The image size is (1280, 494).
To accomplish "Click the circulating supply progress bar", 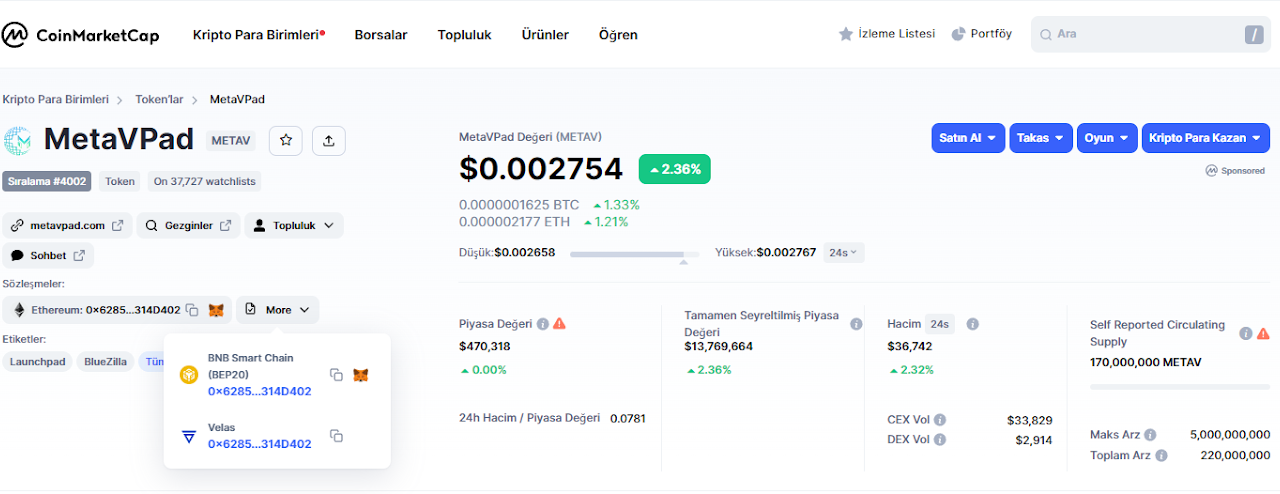I will 1180,386.
